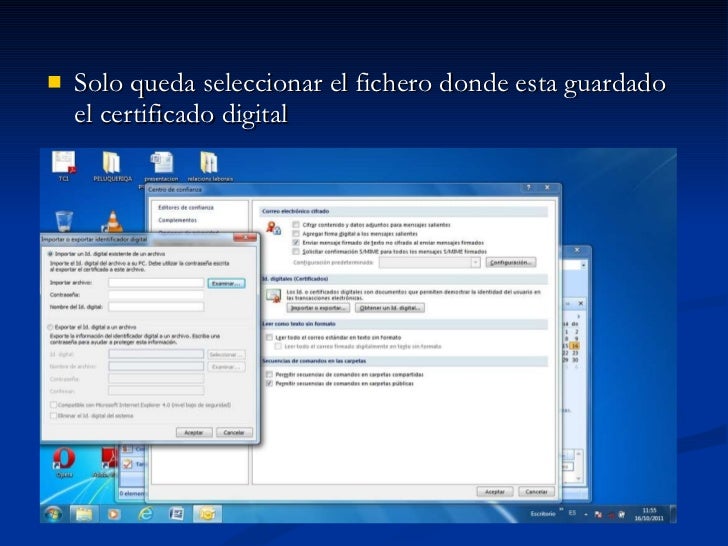Screen dimensions: 728x546
Task: Check 'Cifrar contenido y datos adjuntos' checkbox
Action: pyautogui.click(x=296, y=225)
